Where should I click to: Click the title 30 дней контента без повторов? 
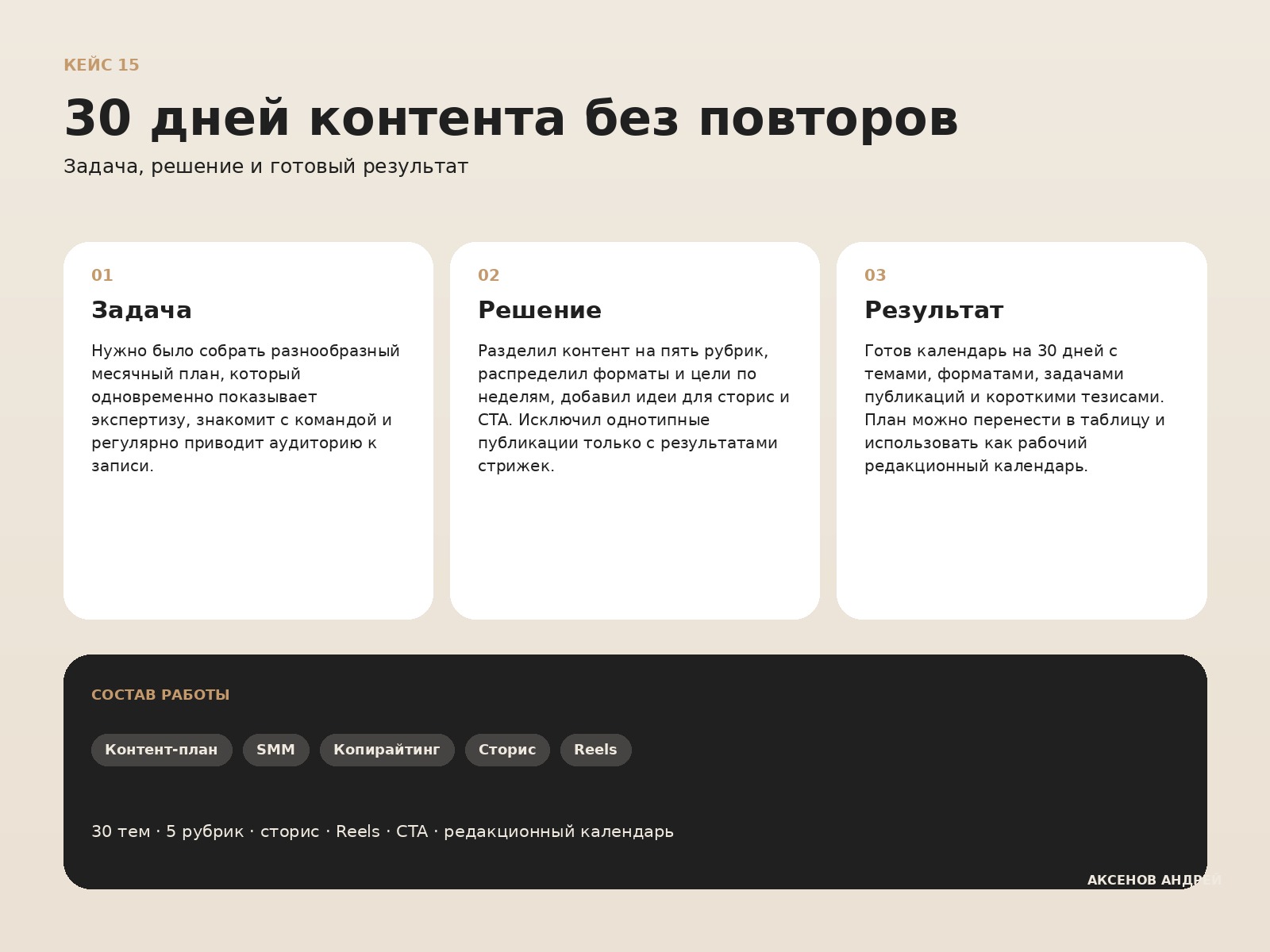point(511,119)
